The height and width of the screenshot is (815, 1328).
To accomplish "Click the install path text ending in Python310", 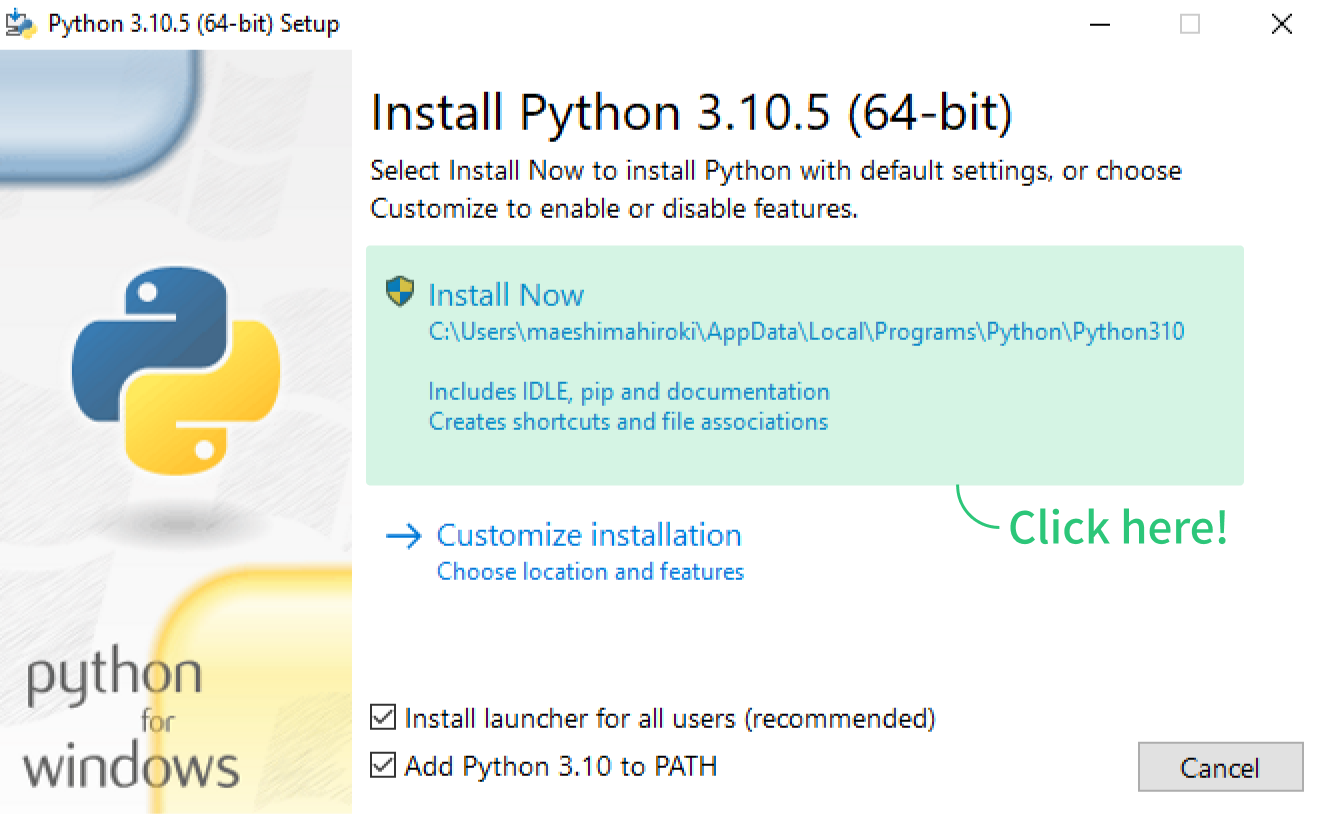I will pyautogui.click(x=806, y=332).
